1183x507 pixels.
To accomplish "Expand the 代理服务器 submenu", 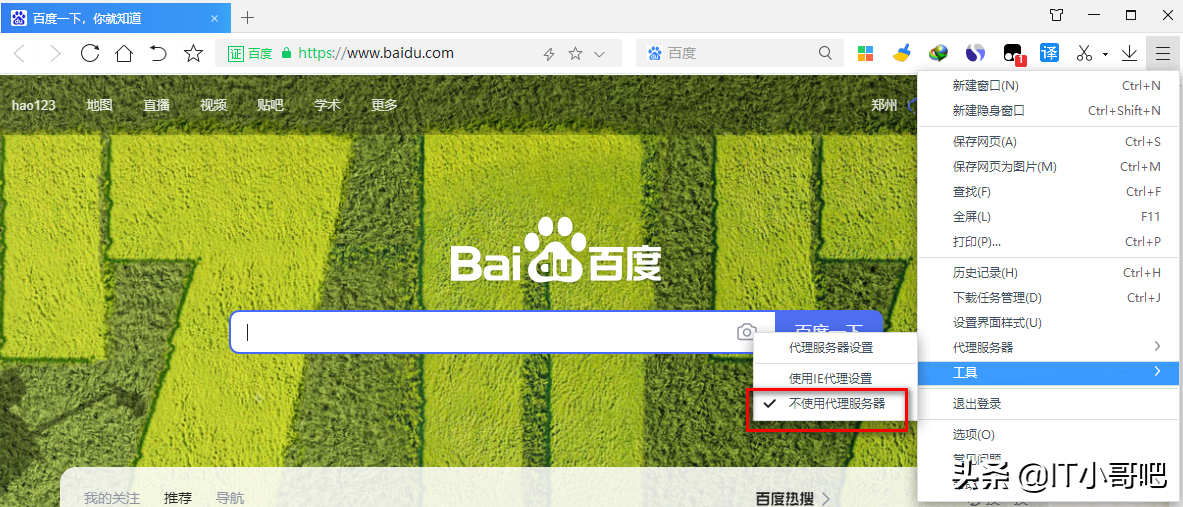I will (x=1049, y=347).
